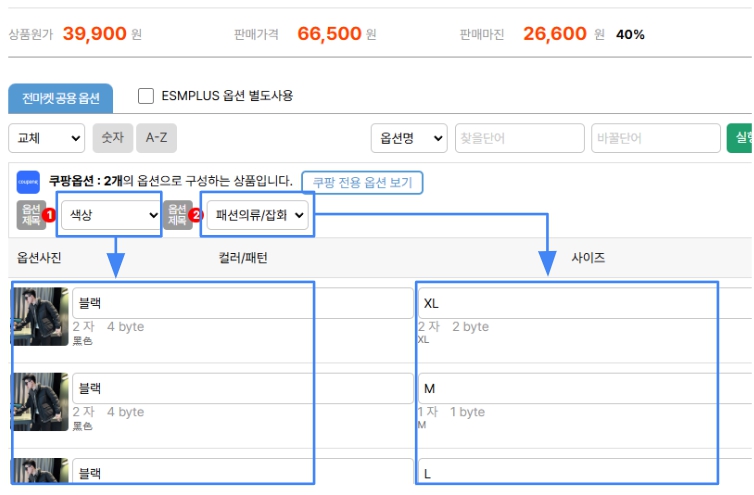The width and height of the screenshot is (754, 495).
Task: Focus the 찾을단어 search input
Action: [x=519, y=138]
